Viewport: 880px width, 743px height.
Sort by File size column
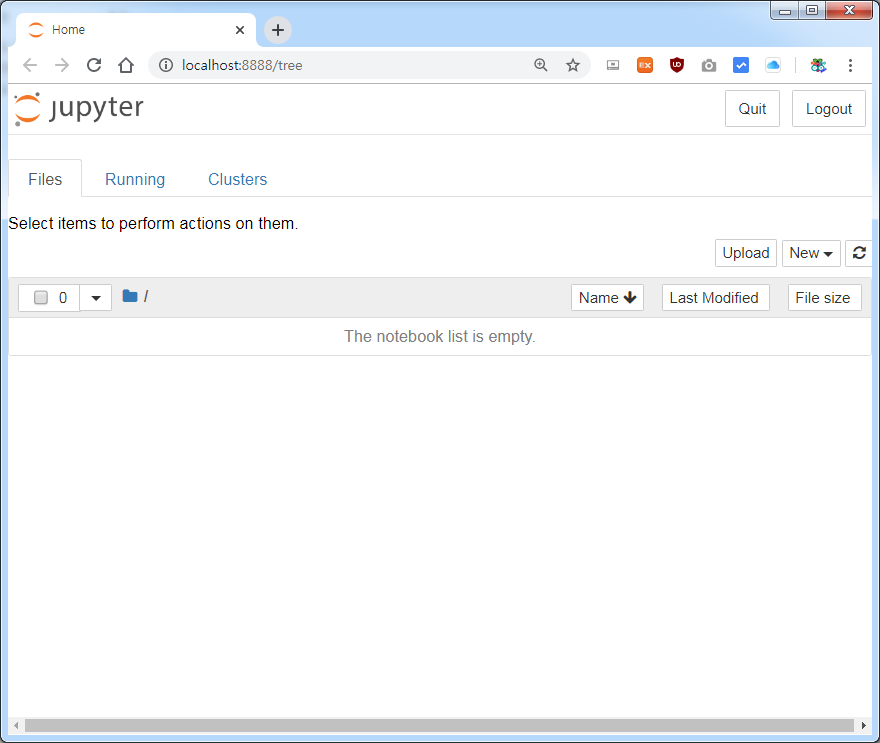point(824,297)
